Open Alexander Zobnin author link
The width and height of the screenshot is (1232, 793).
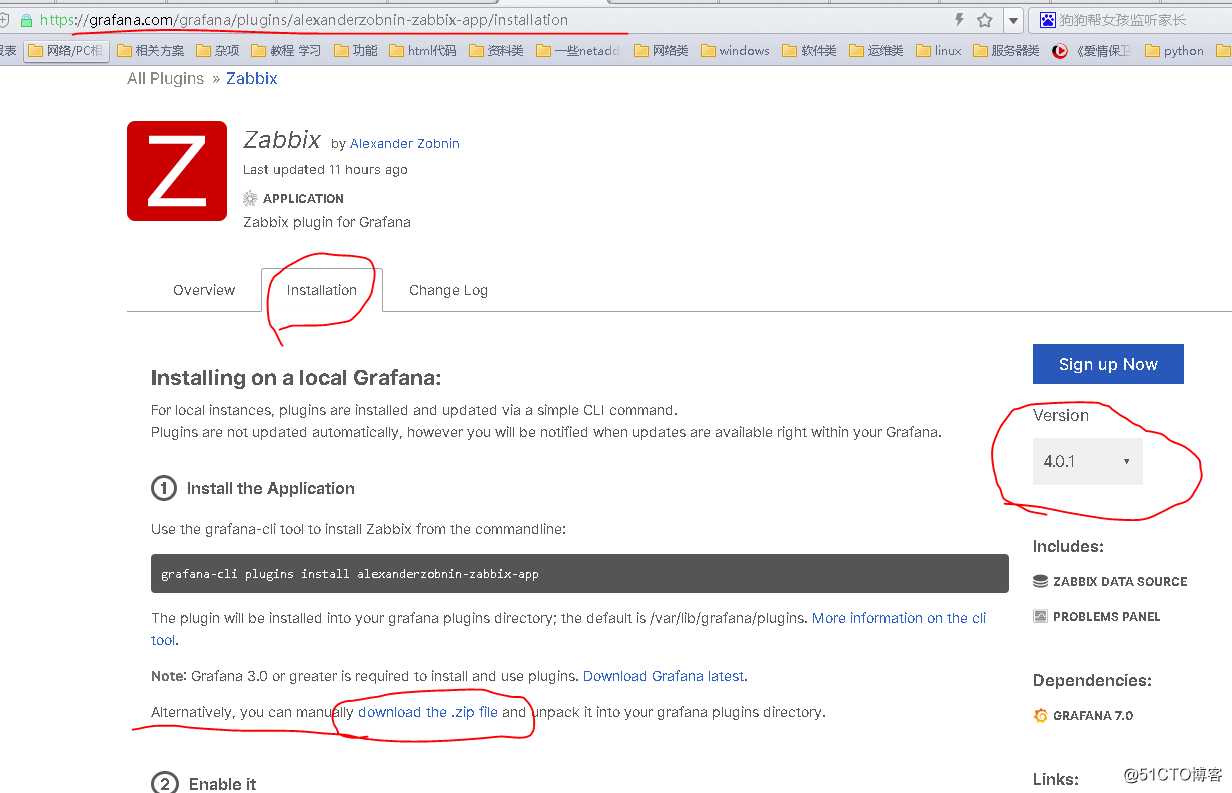[x=405, y=143]
